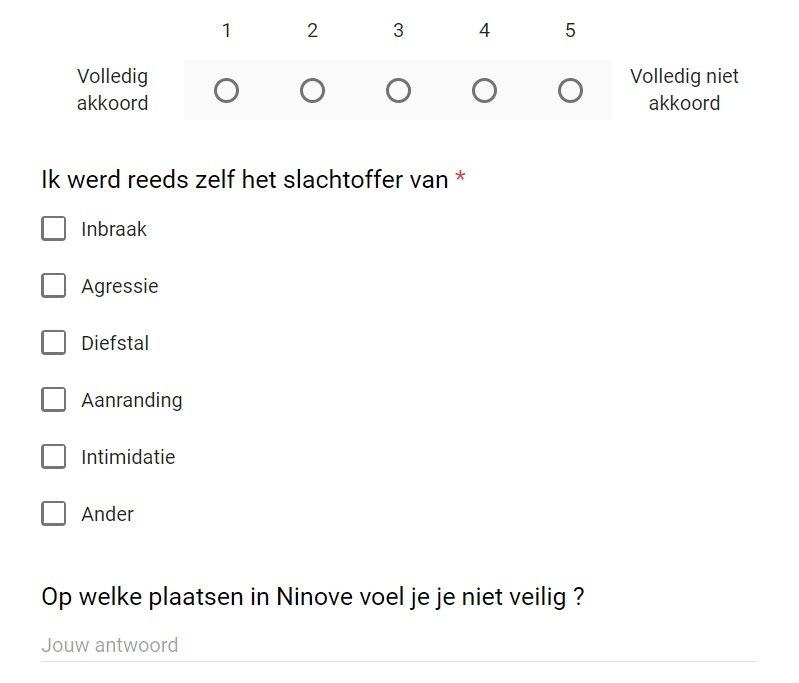
Task: Click the 'Volledig akkoord' scale label
Action: tap(112, 90)
